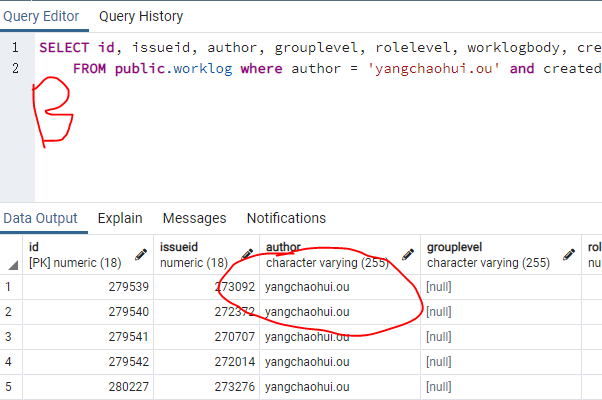Select result row number 4
Screen dimensions: 602x400
(x=11, y=362)
